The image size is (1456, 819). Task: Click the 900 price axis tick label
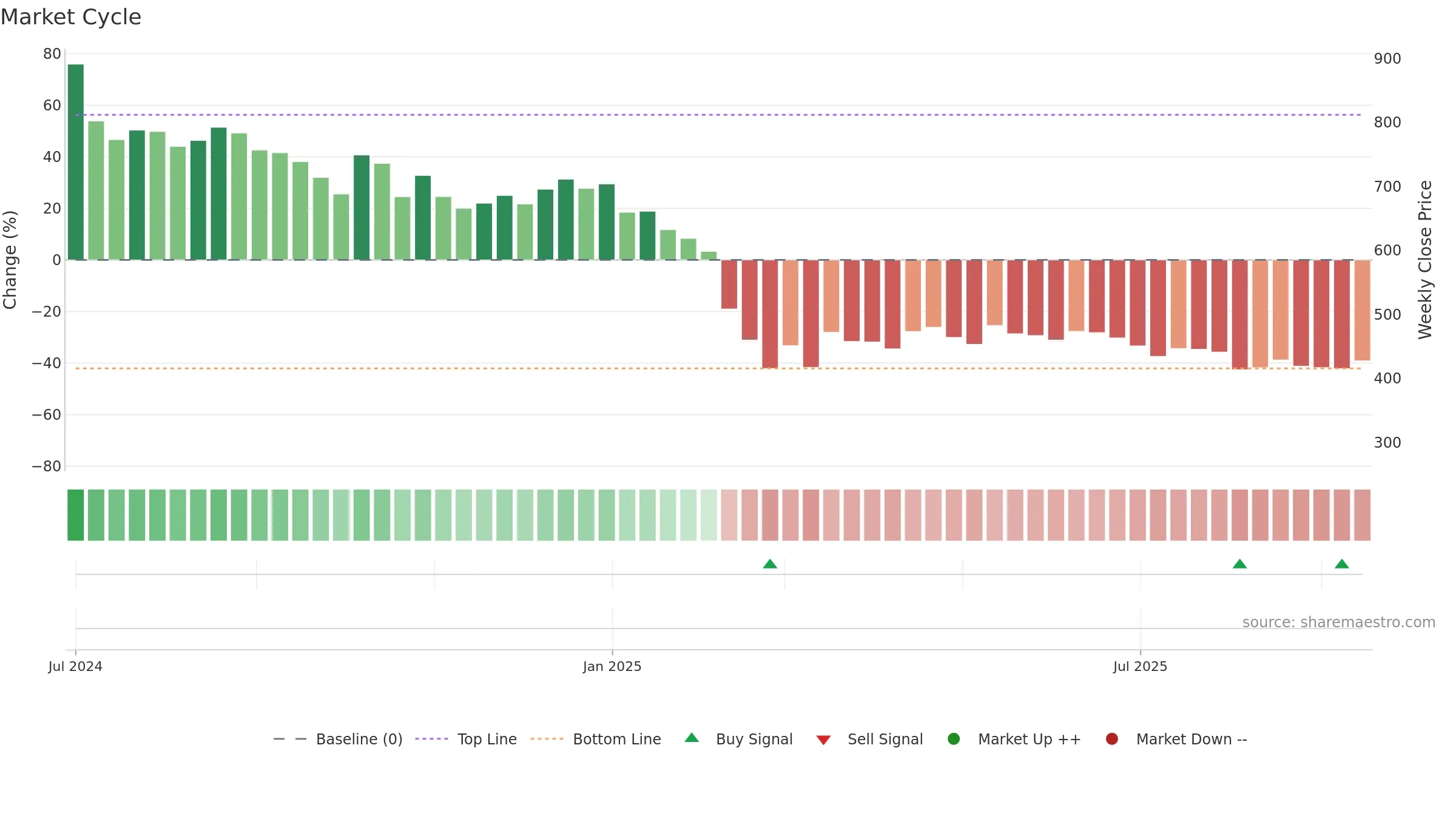tap(1387, 59)
